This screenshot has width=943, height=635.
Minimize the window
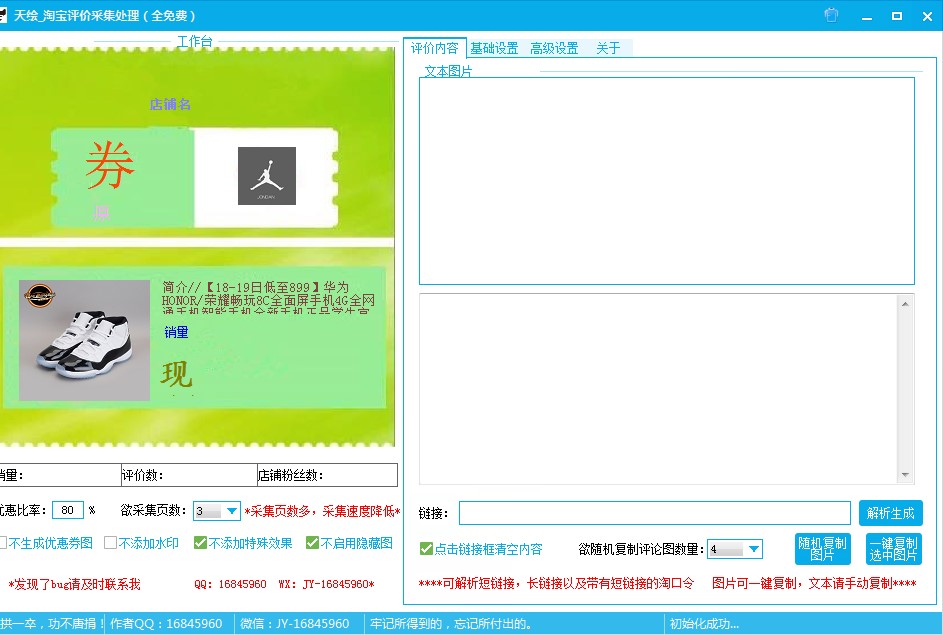(867, 16)
